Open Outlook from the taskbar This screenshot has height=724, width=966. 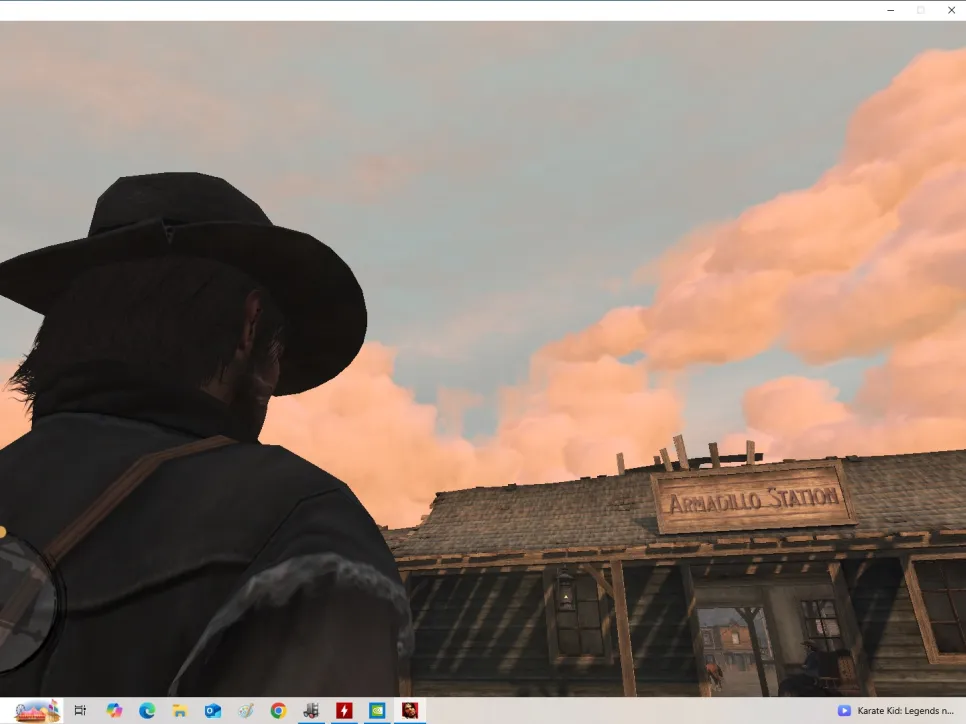coord(213,710)
